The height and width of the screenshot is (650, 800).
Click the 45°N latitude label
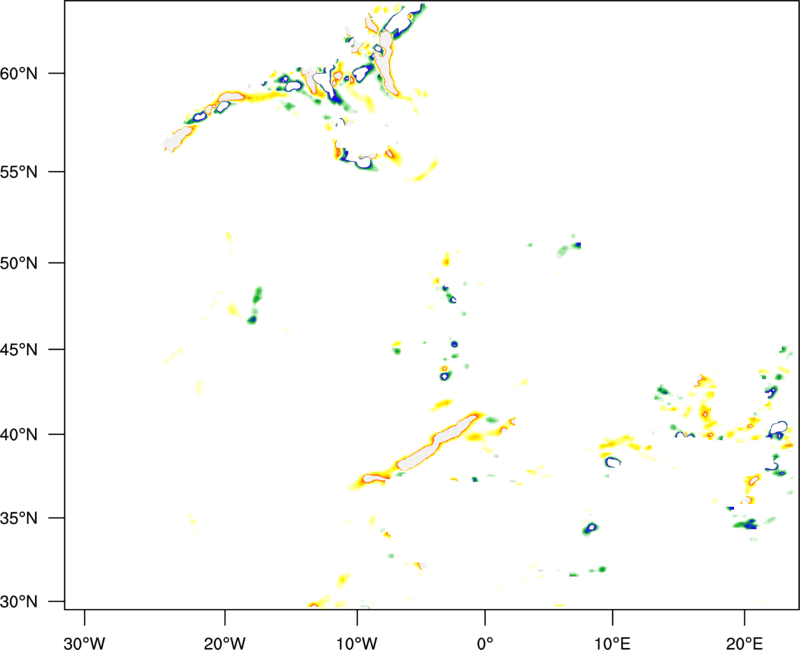click(x=19, y=350)
